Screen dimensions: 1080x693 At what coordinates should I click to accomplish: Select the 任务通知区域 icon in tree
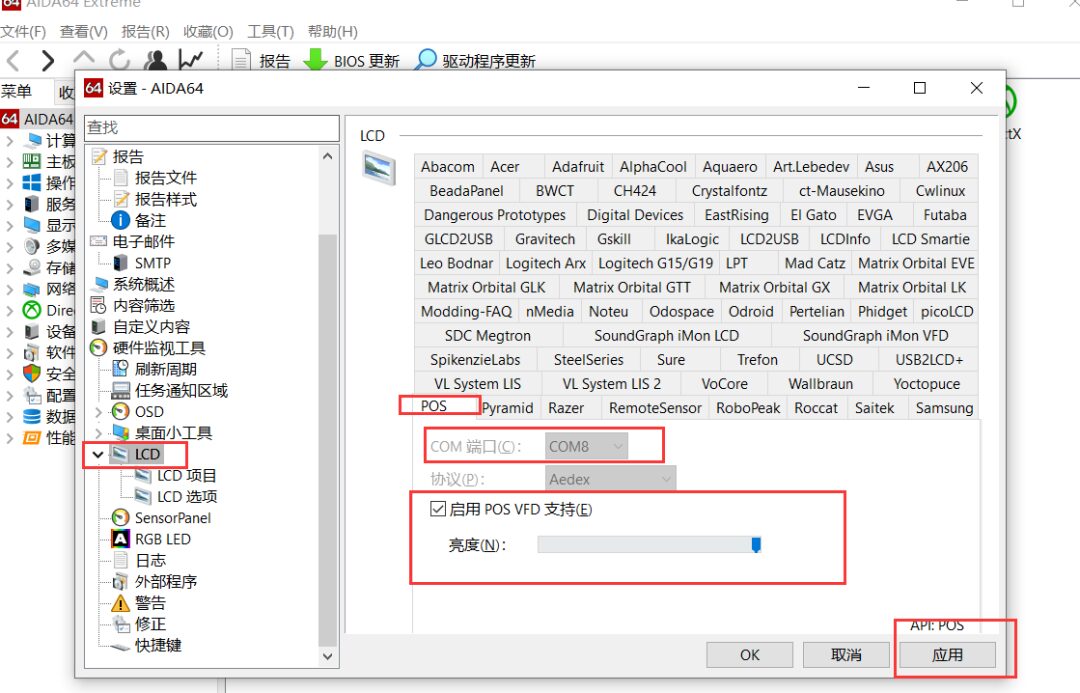pyautogui.click(x=121, y=391)
